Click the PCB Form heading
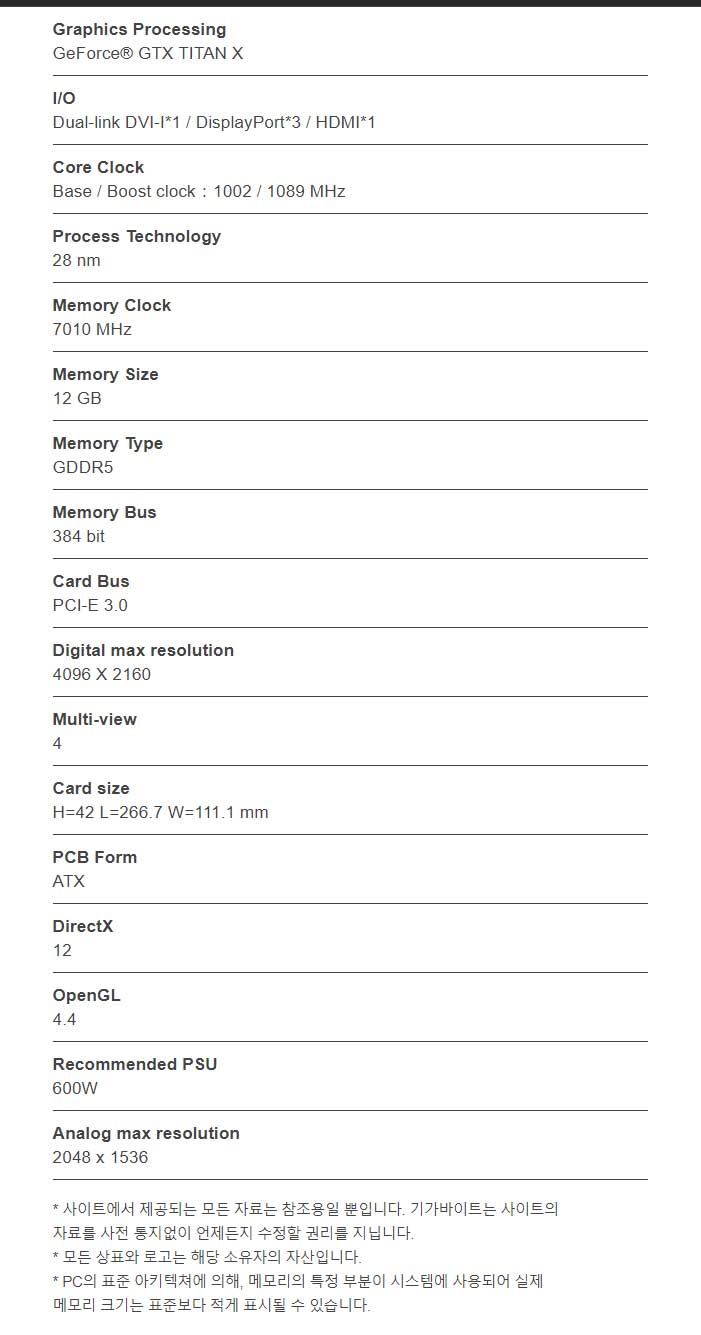The height and width of the screenshot is (1335, 701). pyautogui.click(x=95, y=858)
